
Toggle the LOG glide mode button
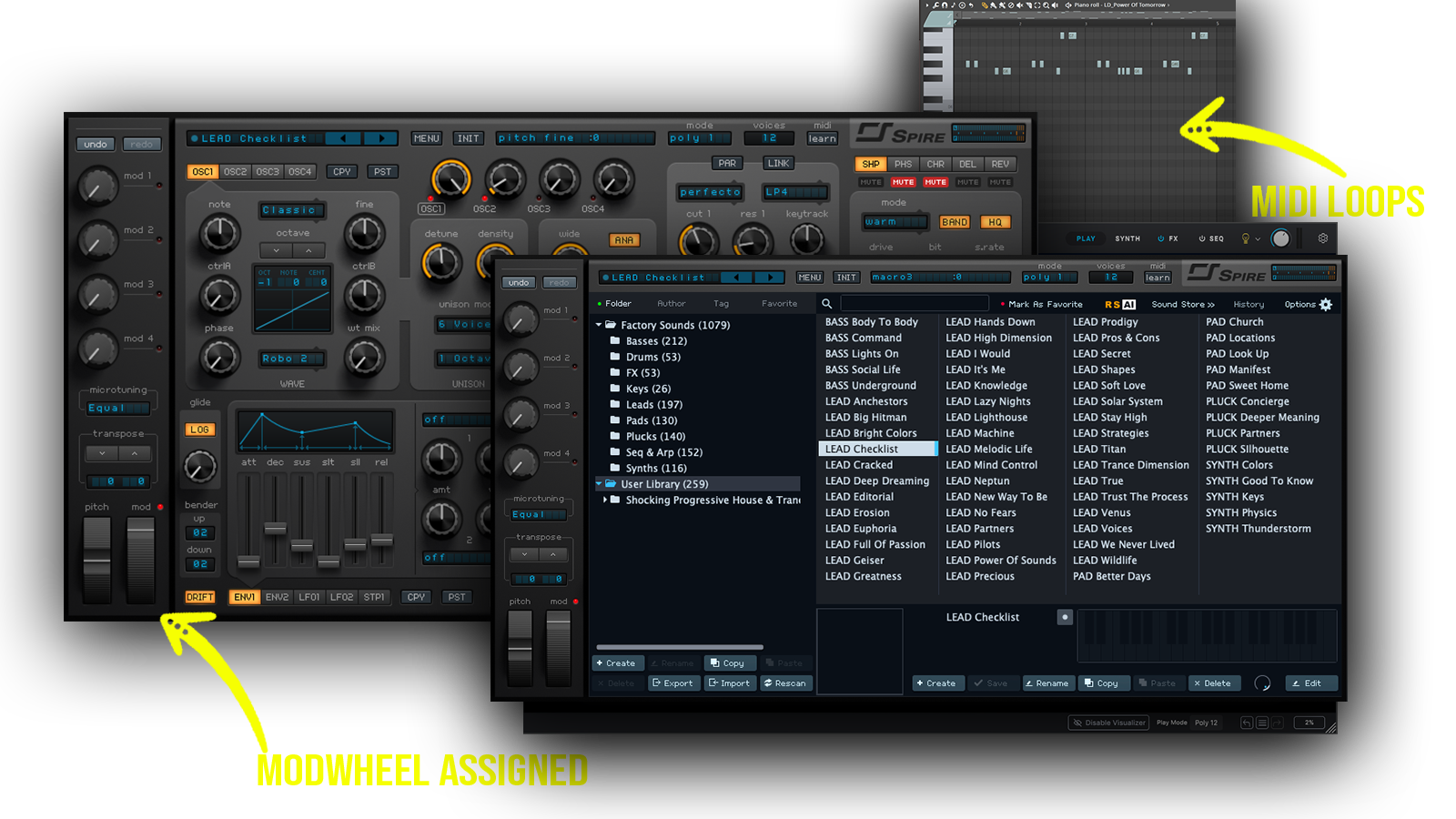tap(200, 430)
